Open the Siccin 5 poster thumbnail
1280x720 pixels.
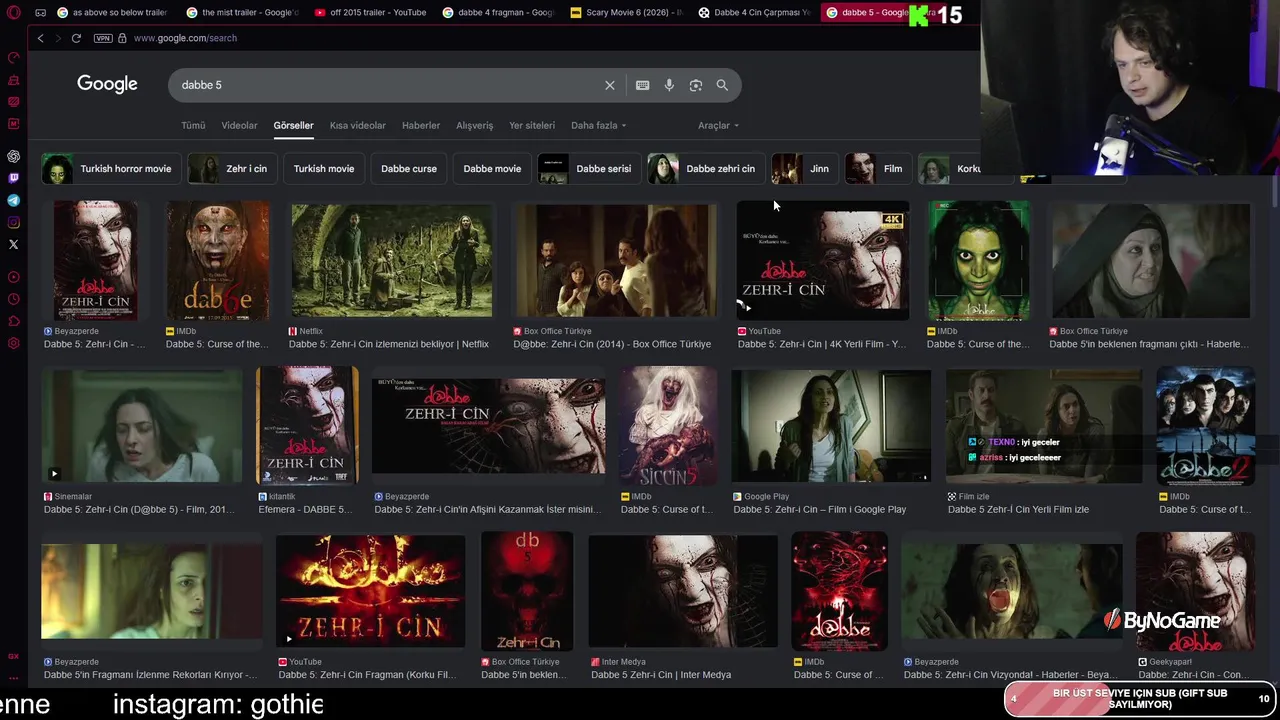(668, 426)
